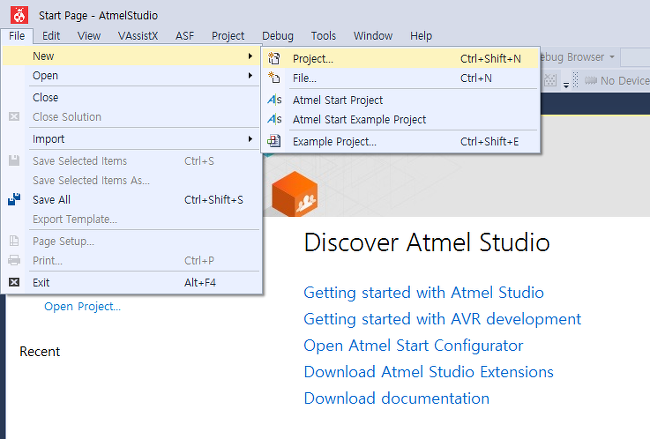Click Download documentation link
650x439 pixels.
[x=397, y=398]
